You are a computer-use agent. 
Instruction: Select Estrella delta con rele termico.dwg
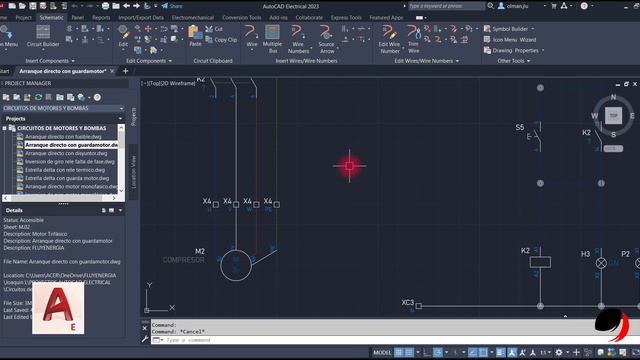tap(65, 170)
